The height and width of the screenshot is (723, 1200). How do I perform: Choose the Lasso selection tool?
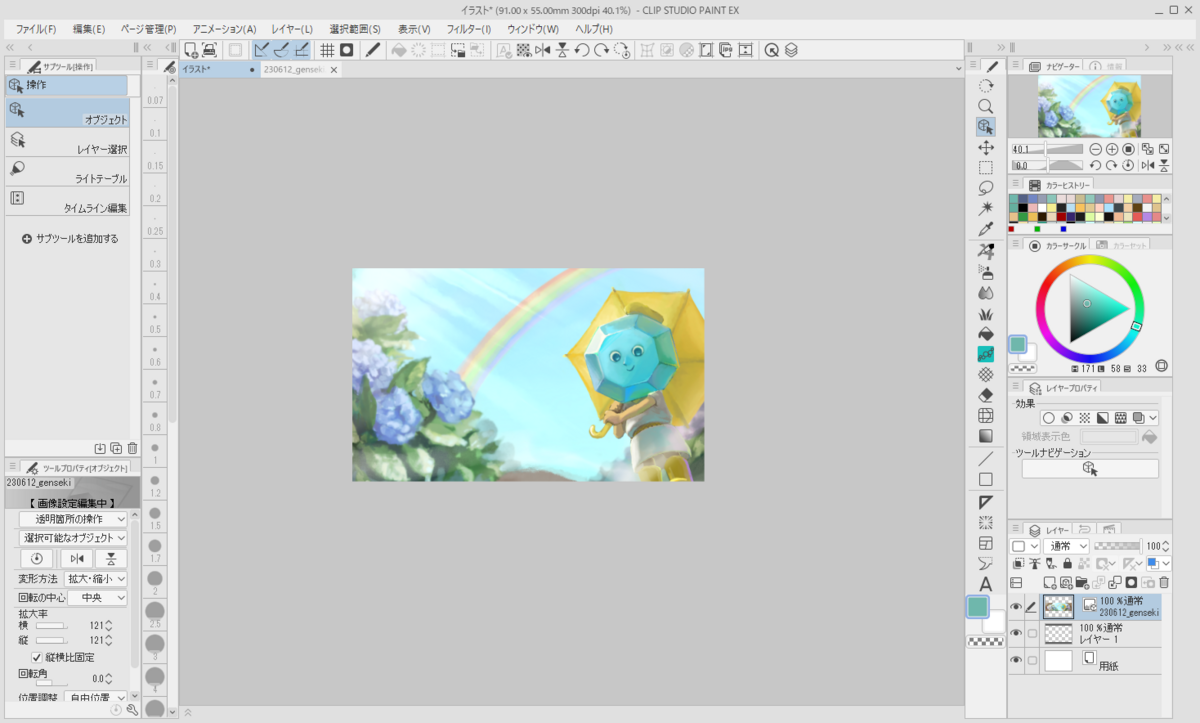click(x=986, y=187)
